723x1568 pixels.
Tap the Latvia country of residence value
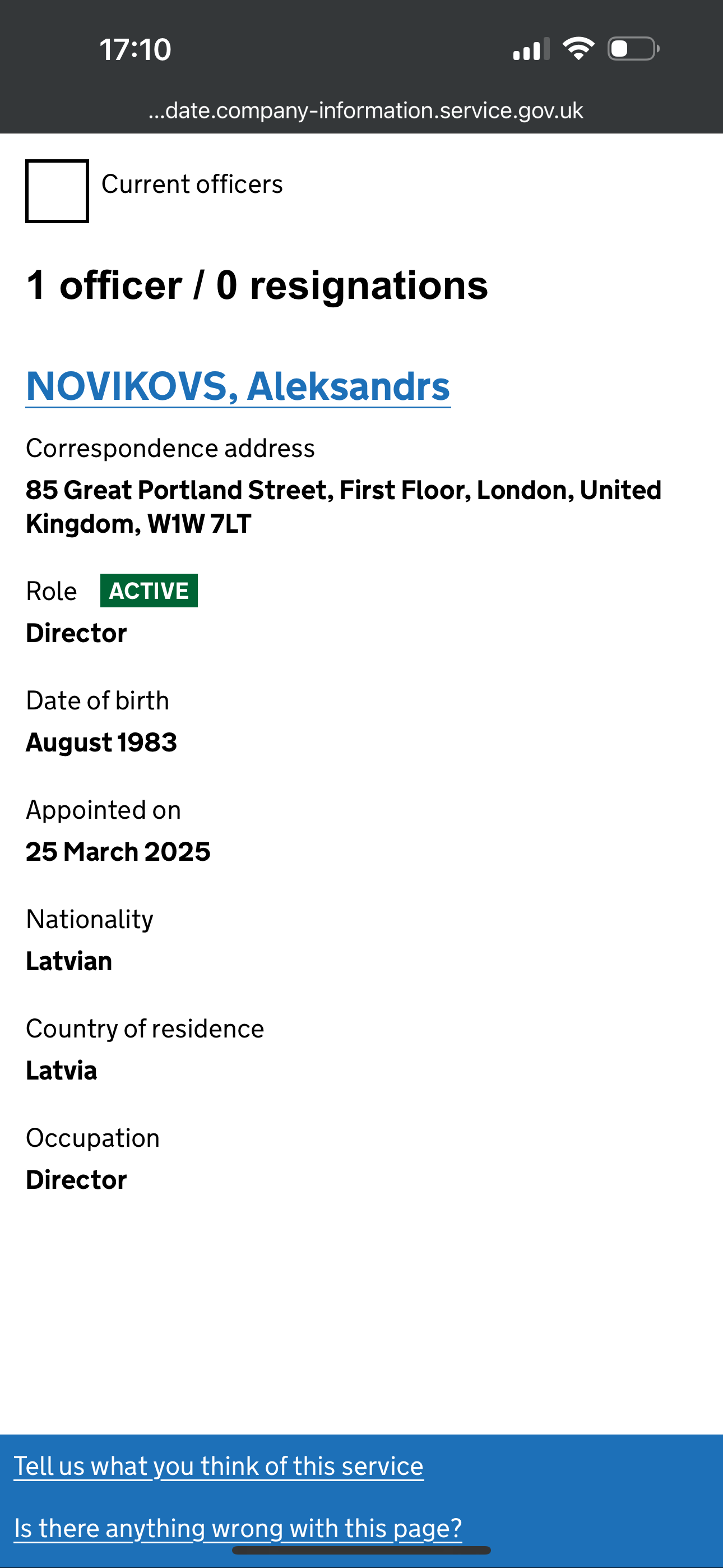[62, 1070]
